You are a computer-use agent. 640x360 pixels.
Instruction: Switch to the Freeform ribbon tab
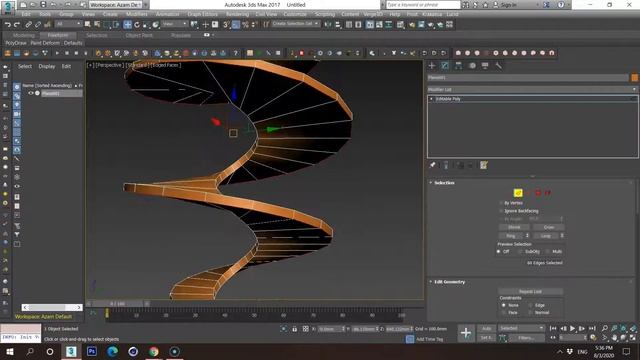pos(58,36)
